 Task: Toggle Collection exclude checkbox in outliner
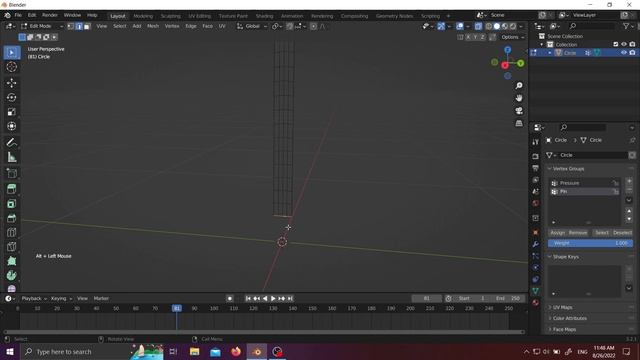click(x=616, y=44)
